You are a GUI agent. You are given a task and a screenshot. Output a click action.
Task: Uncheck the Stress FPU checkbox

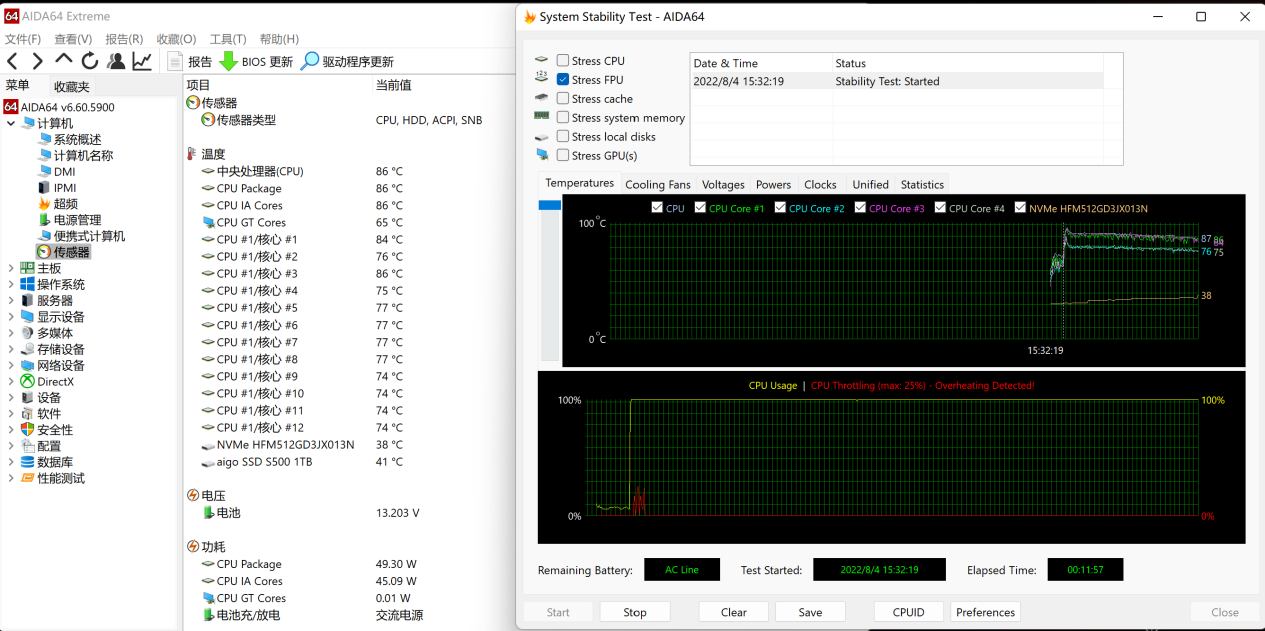563,79
